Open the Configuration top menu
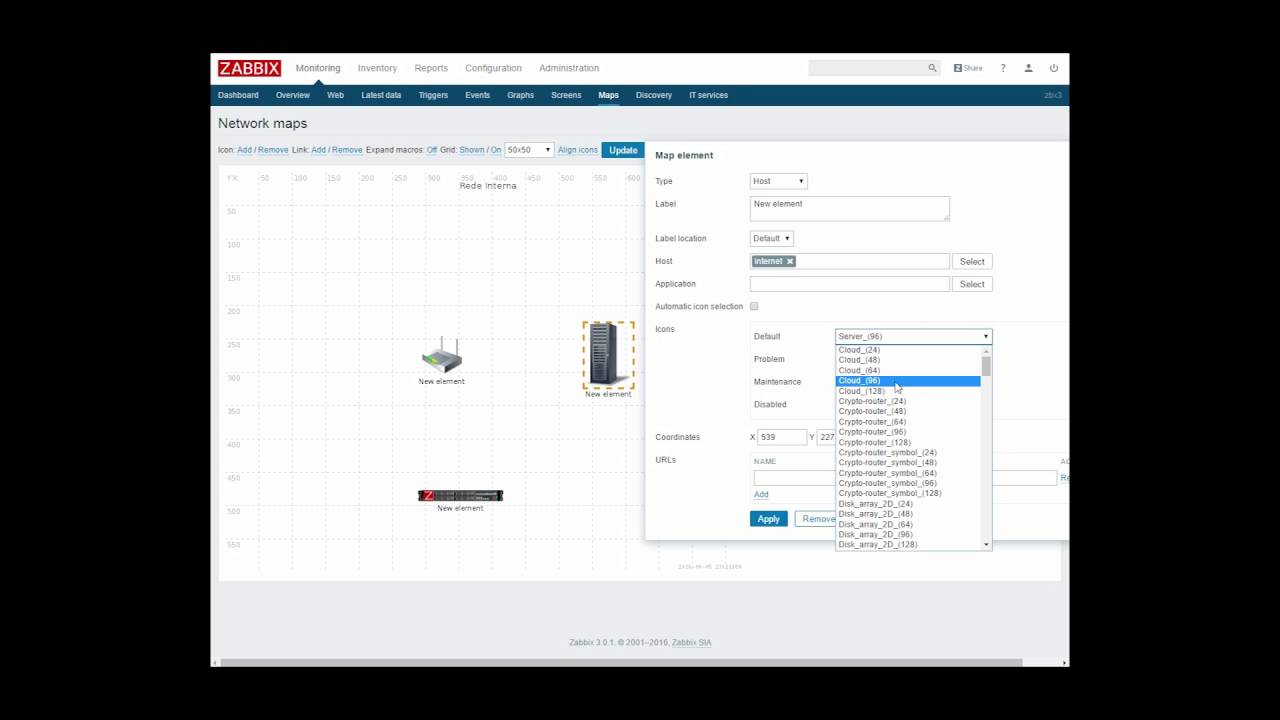This screenshot has height=720, width=1280. click(x=493, y=68)
